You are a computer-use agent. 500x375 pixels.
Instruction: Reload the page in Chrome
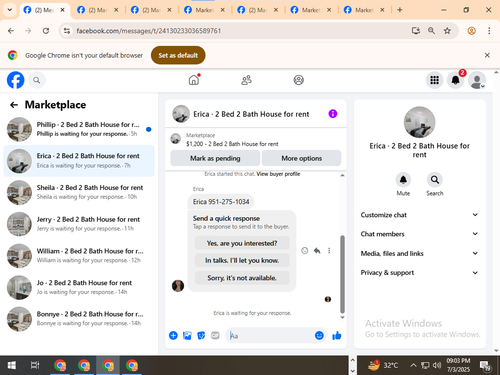coord(46,31)
